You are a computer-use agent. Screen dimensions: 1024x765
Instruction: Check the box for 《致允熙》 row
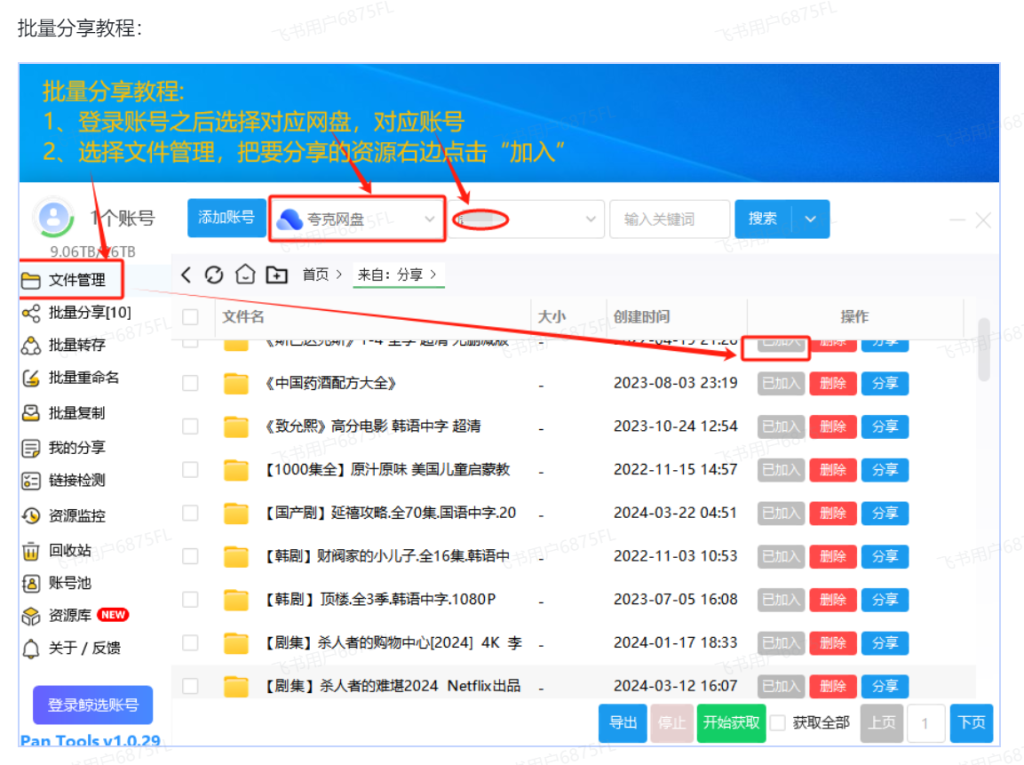190,427
